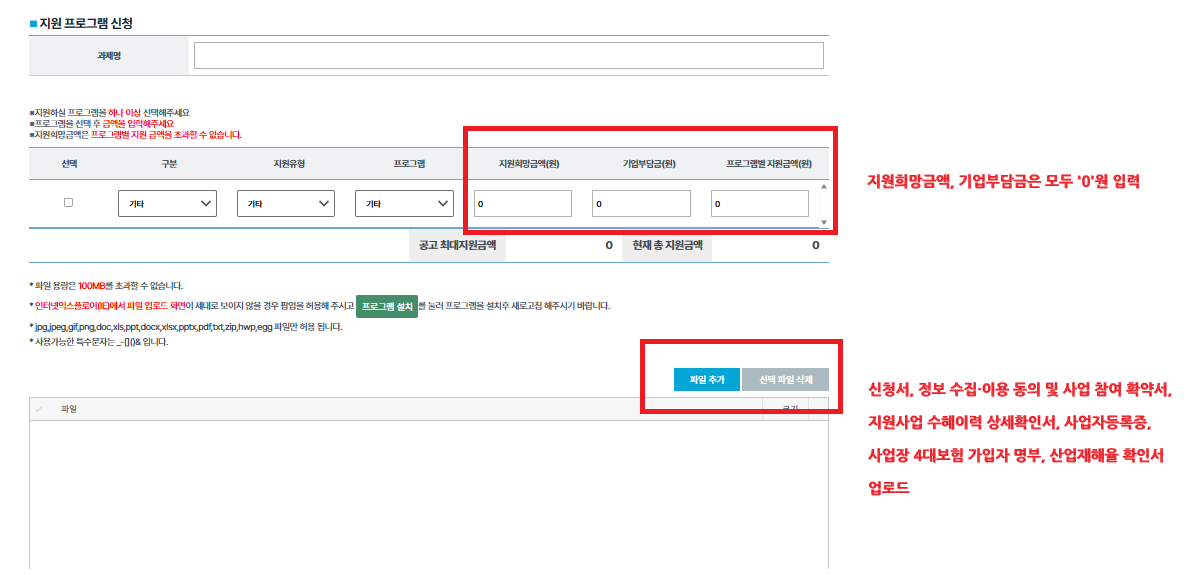Click the 파일 column header in file list
Image resolution: width=1200 pixels, height=575 pixels.
coord(69,409)
